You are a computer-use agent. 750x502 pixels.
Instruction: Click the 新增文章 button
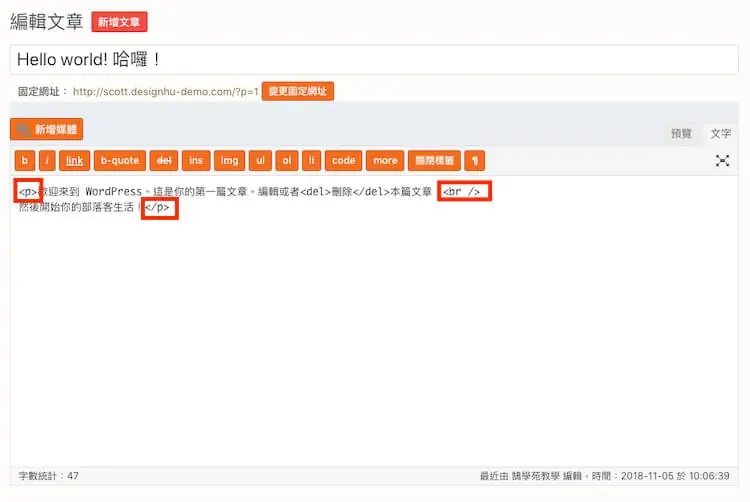[x=119, y=22]
